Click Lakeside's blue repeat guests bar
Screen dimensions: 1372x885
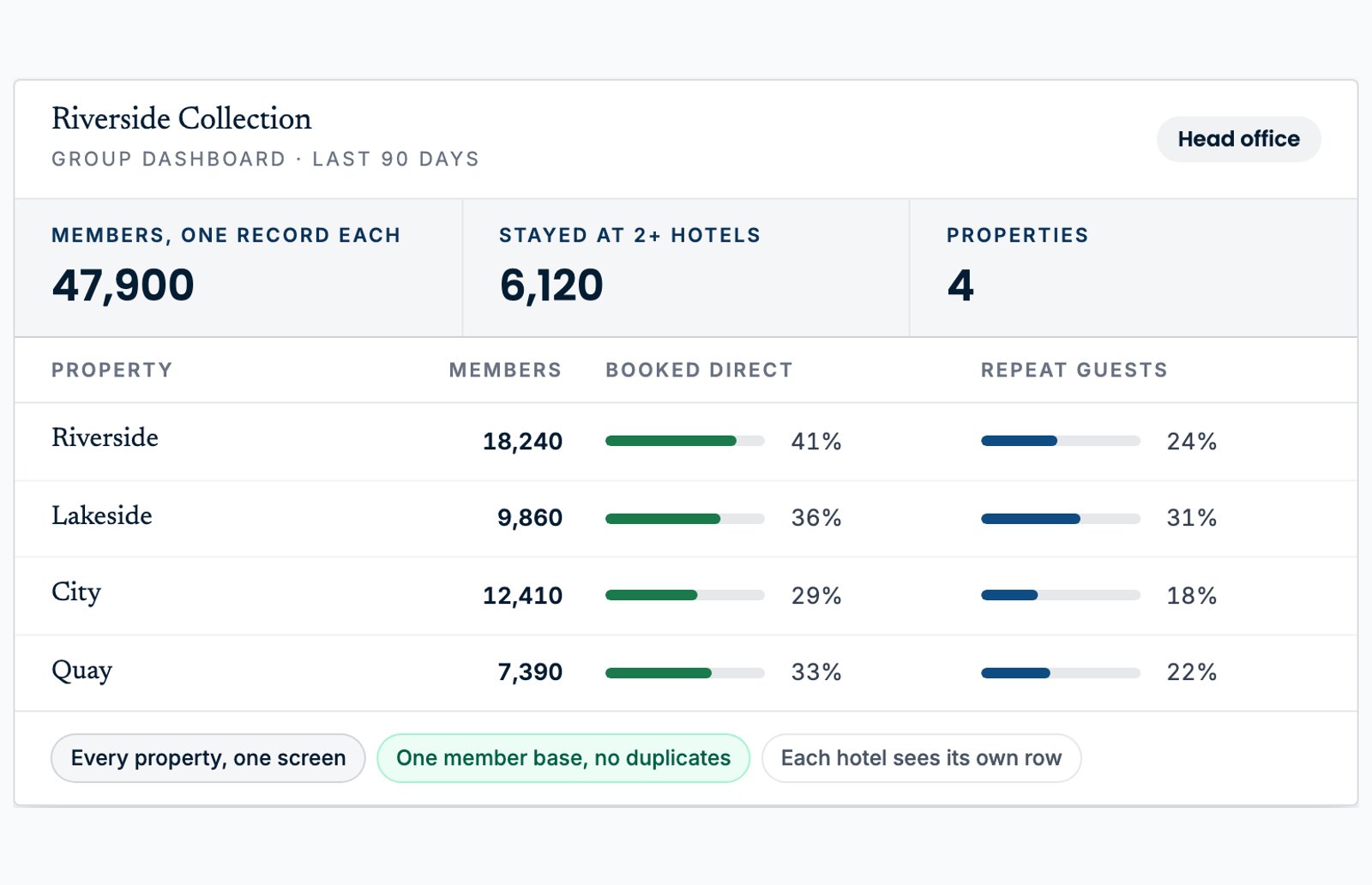1031,519
